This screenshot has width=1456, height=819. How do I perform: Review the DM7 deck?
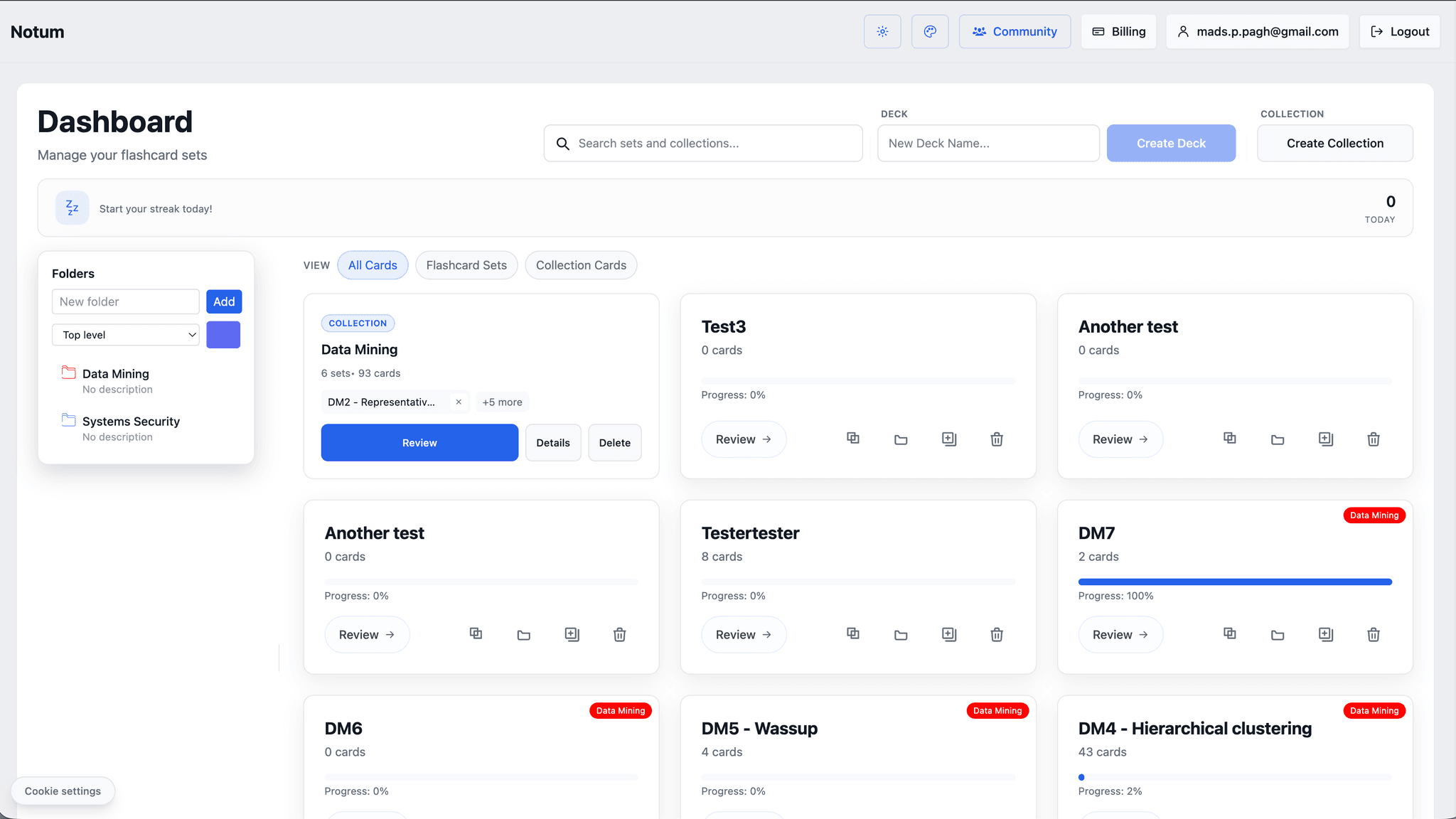pos(1120,635)
